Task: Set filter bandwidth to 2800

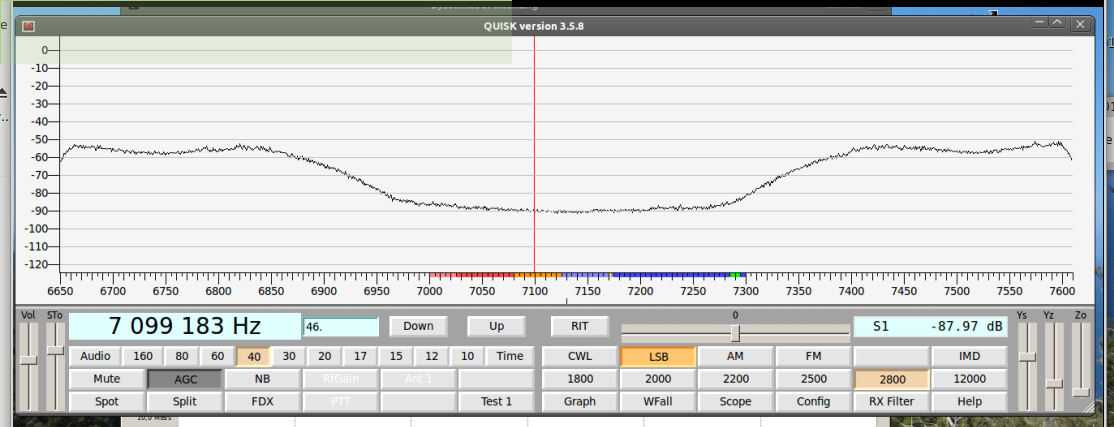Action: (x=891, y=379)
